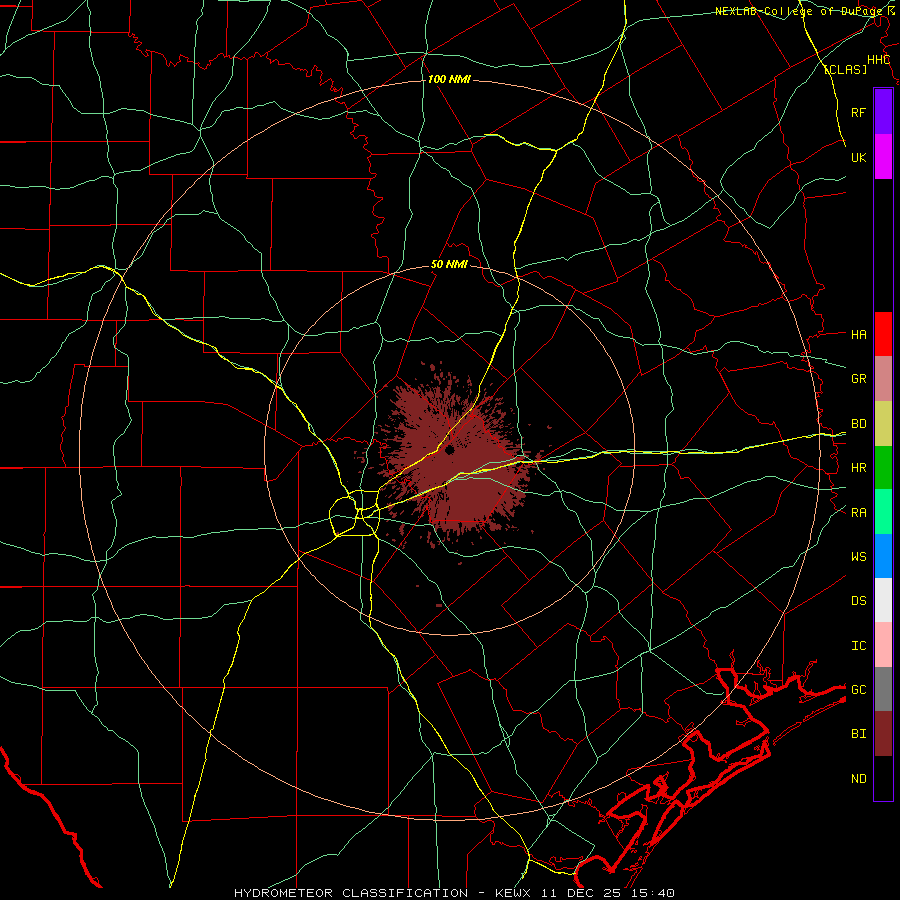Click the WS blue legend swatch
The height and width of the screenshot is (900, 900).
(883, 556)
